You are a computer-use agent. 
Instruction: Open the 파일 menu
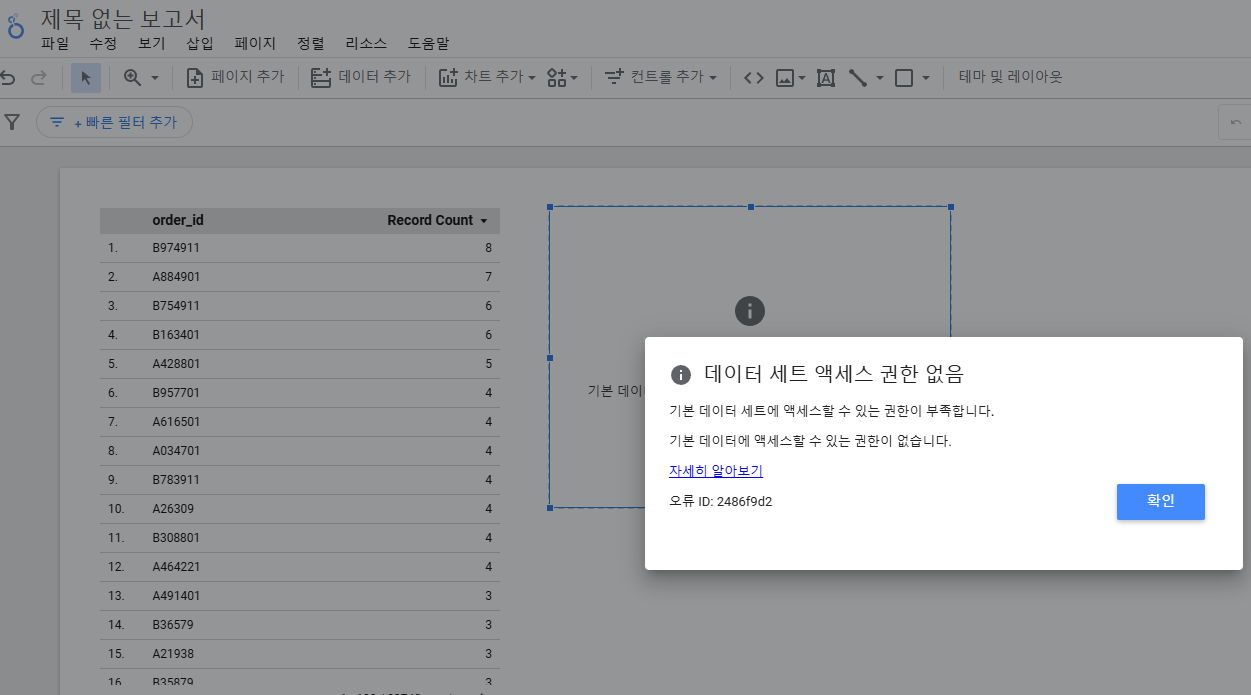(55, 44)
